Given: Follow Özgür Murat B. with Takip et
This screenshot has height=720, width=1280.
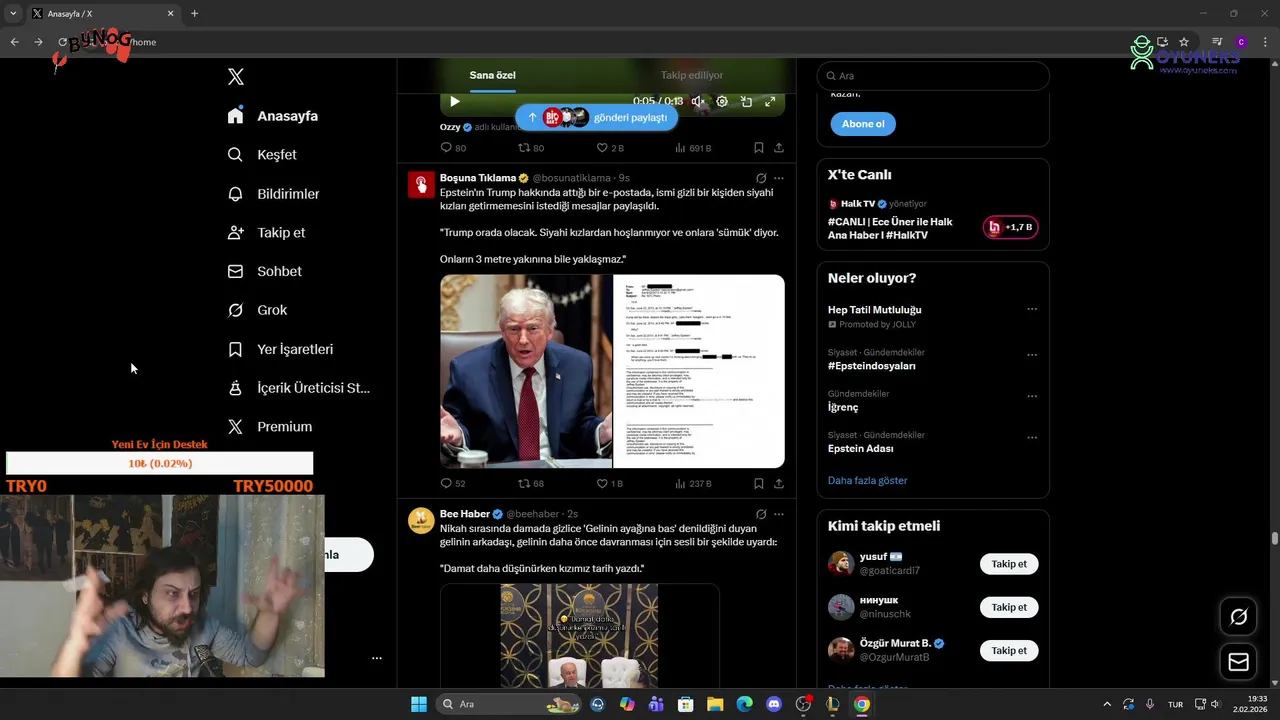Looking at the screenshot, I should point(1009,651).
